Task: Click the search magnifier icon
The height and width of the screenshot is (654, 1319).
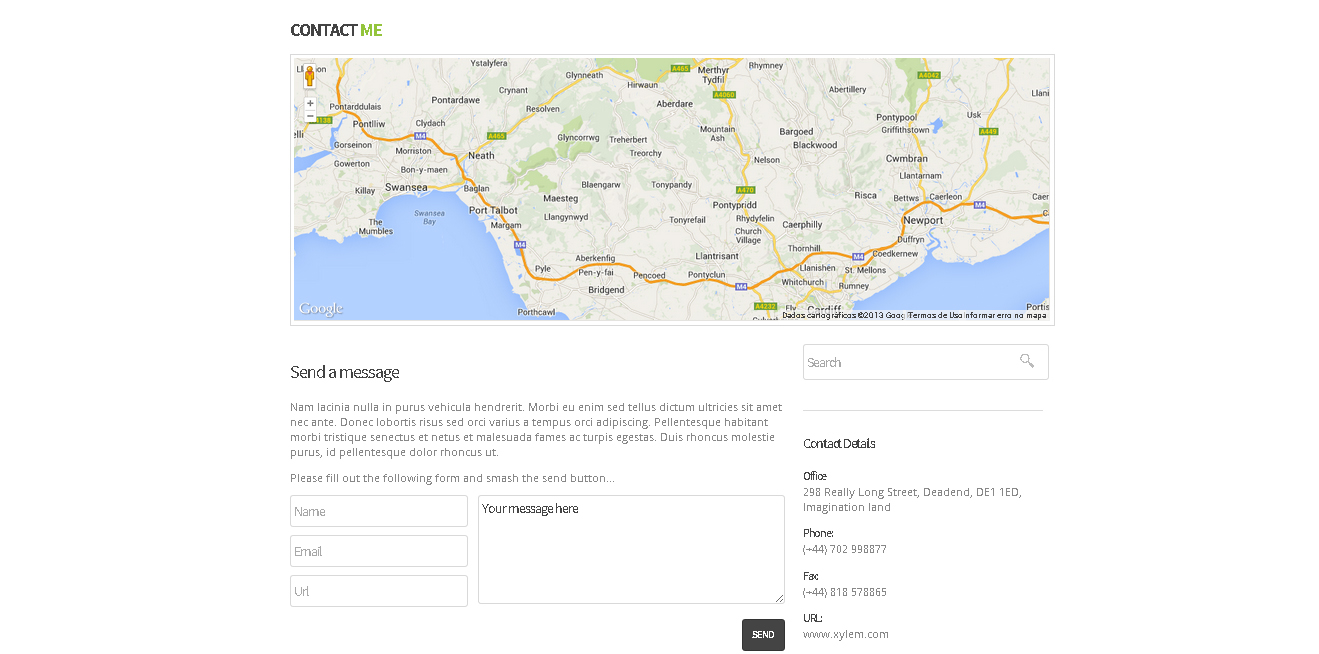Action: point(1026,361)
